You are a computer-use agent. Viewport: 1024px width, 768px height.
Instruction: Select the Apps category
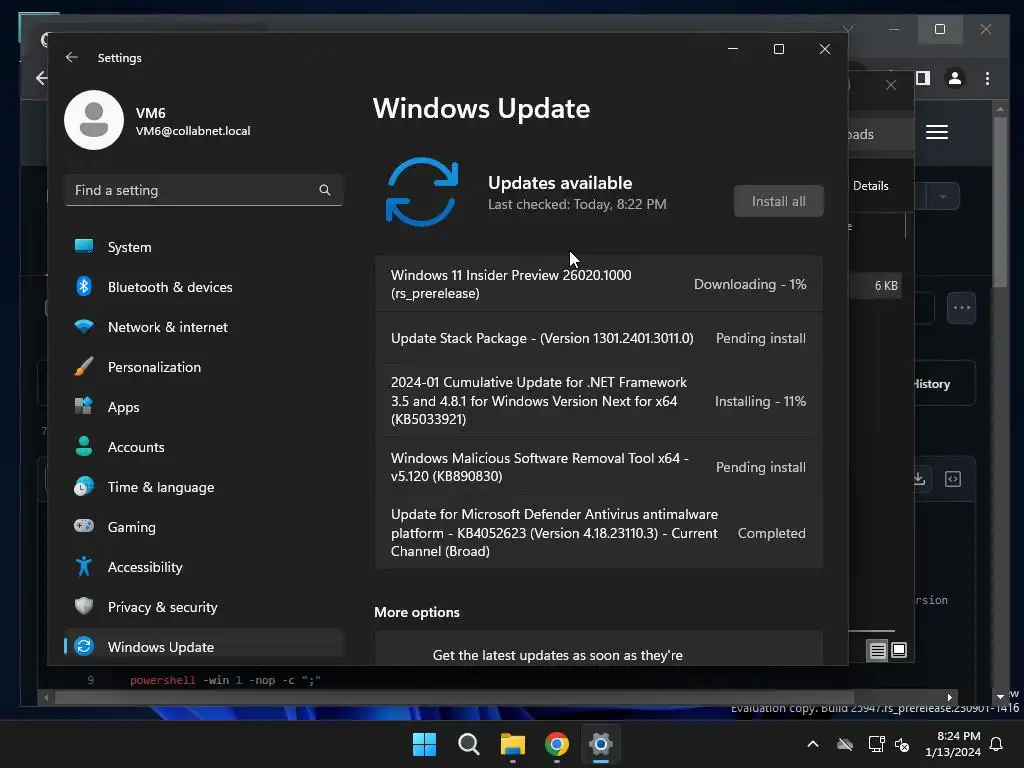[x=204, y=407]
